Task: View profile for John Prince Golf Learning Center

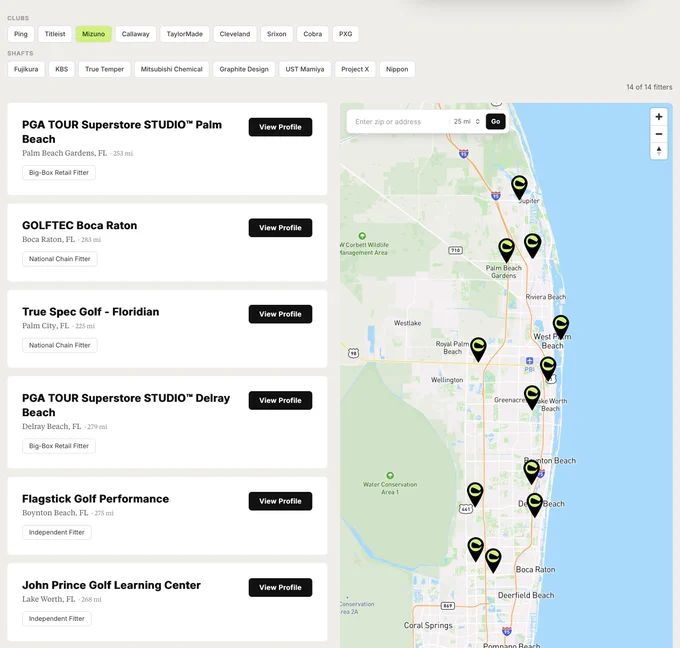Action: click(x=280, y=587)
